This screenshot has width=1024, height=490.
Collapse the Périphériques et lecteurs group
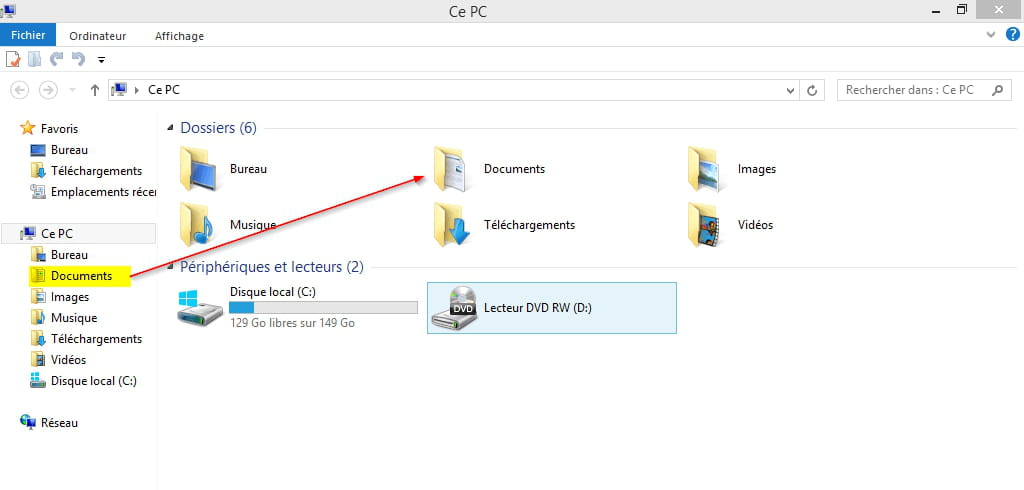(171, 267)
